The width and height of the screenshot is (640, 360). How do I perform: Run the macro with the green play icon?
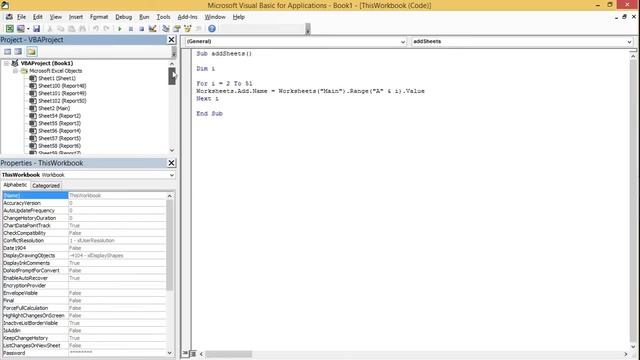120,29
